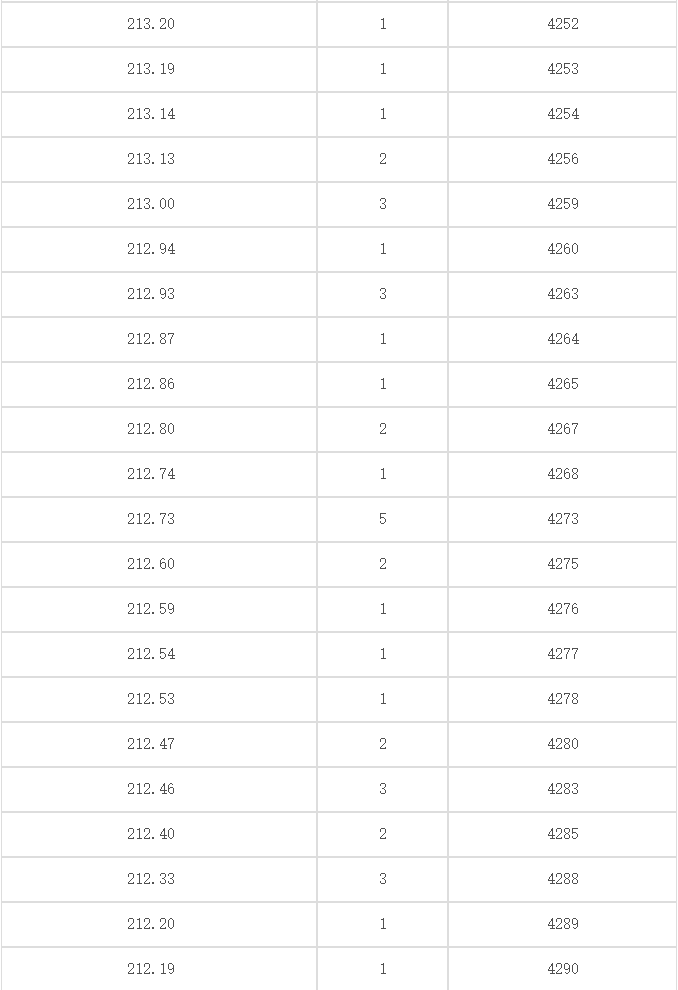Select the cumulative count 4259
Image resolution: width=678 pixels, height=990 pixels.
pos(563,204)
